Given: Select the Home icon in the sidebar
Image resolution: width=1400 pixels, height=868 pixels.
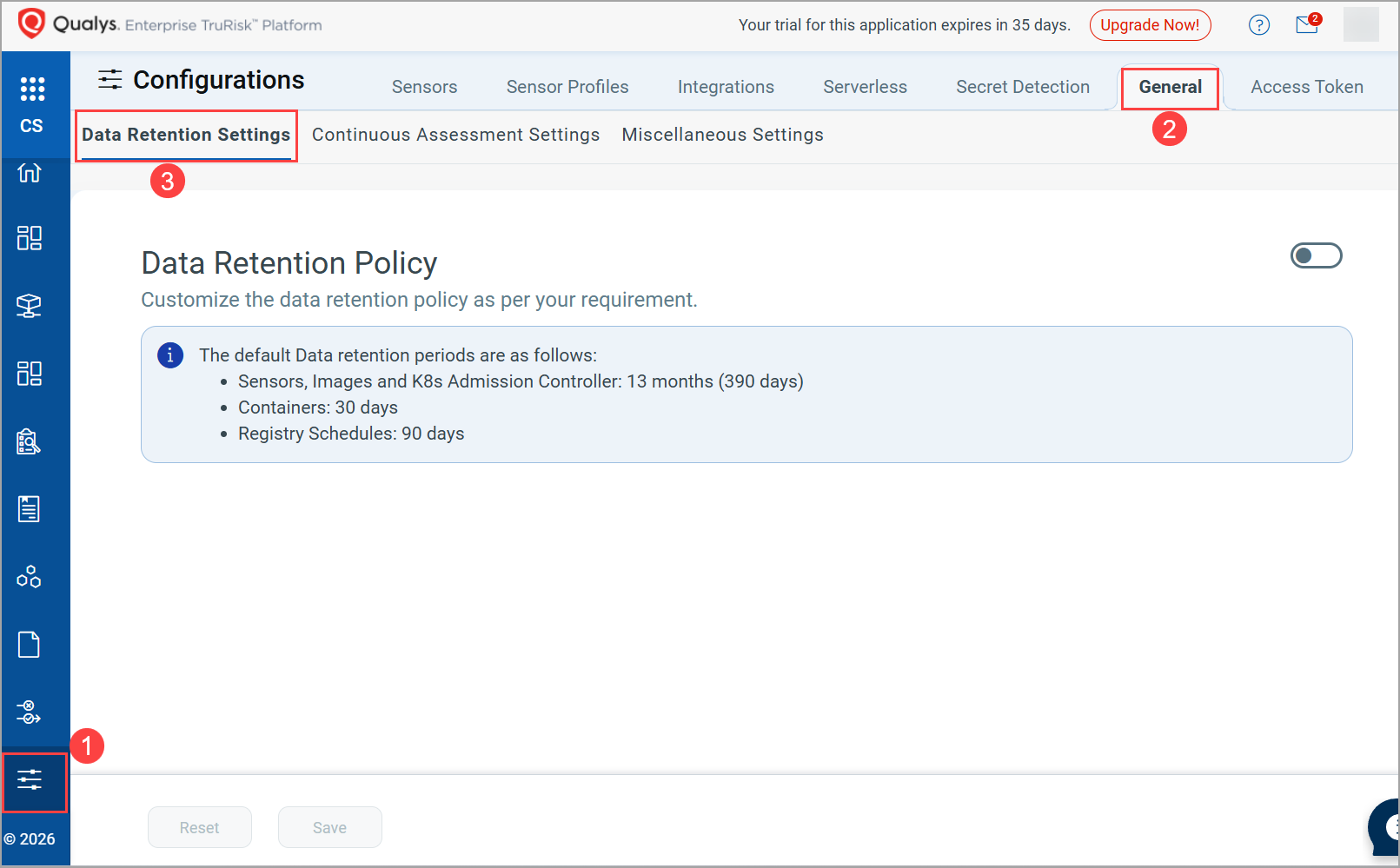Looking at the screenshot, I should (29, 173).
